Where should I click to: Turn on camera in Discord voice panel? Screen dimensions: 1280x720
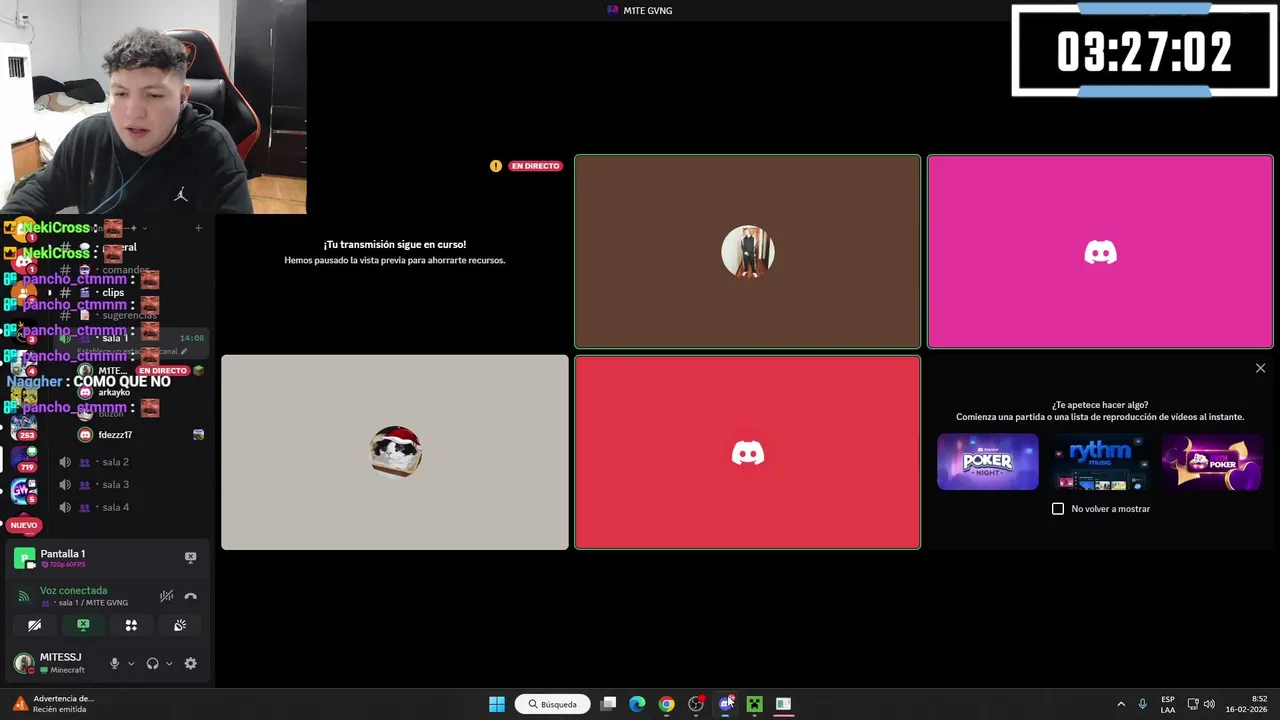(x=35, y=625)
